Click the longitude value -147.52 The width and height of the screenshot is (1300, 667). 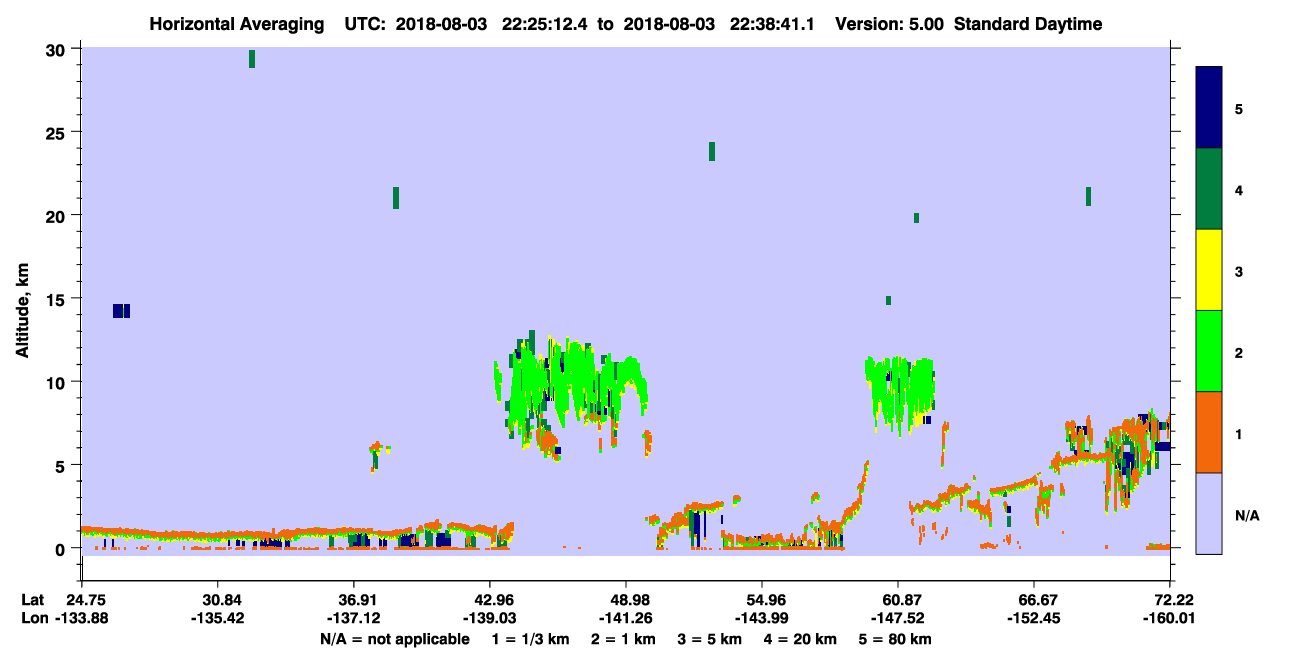pyautogui.click(x=896, y=619)
